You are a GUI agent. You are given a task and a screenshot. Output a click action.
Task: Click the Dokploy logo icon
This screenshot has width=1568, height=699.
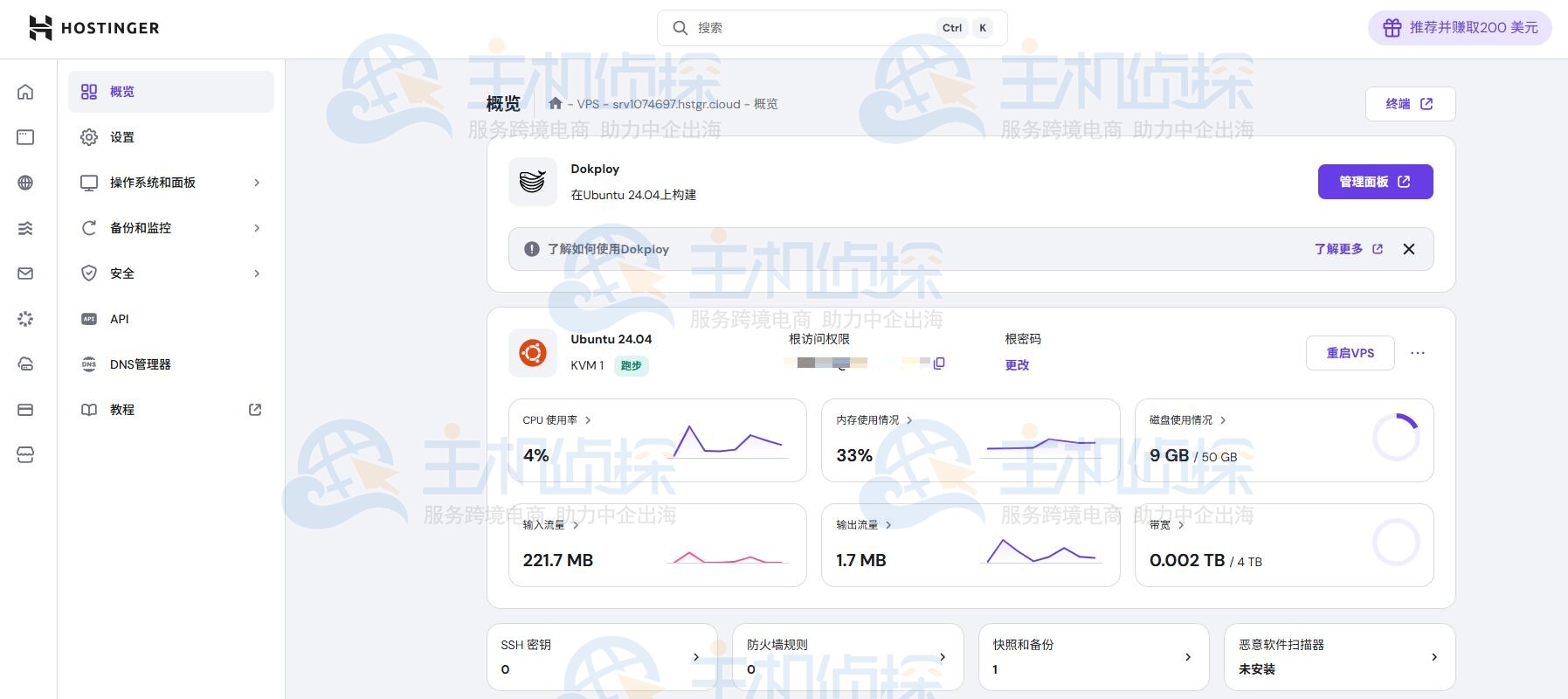533,182
